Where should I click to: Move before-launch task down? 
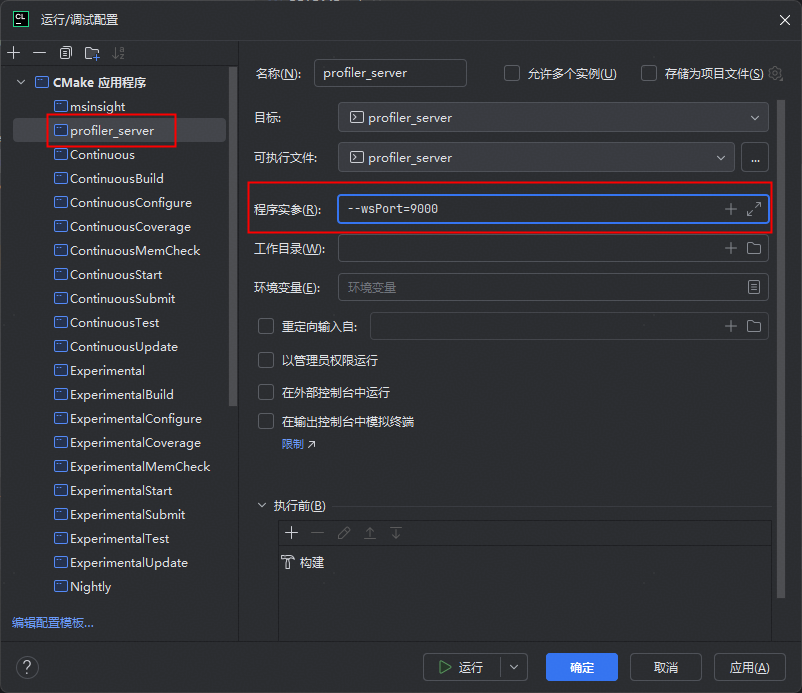click(x=396, y=533)
